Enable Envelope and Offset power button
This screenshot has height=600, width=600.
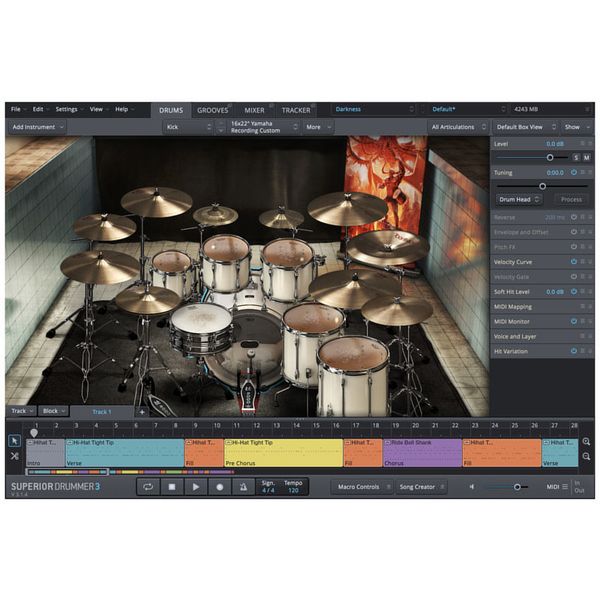(x=574, y=232)
